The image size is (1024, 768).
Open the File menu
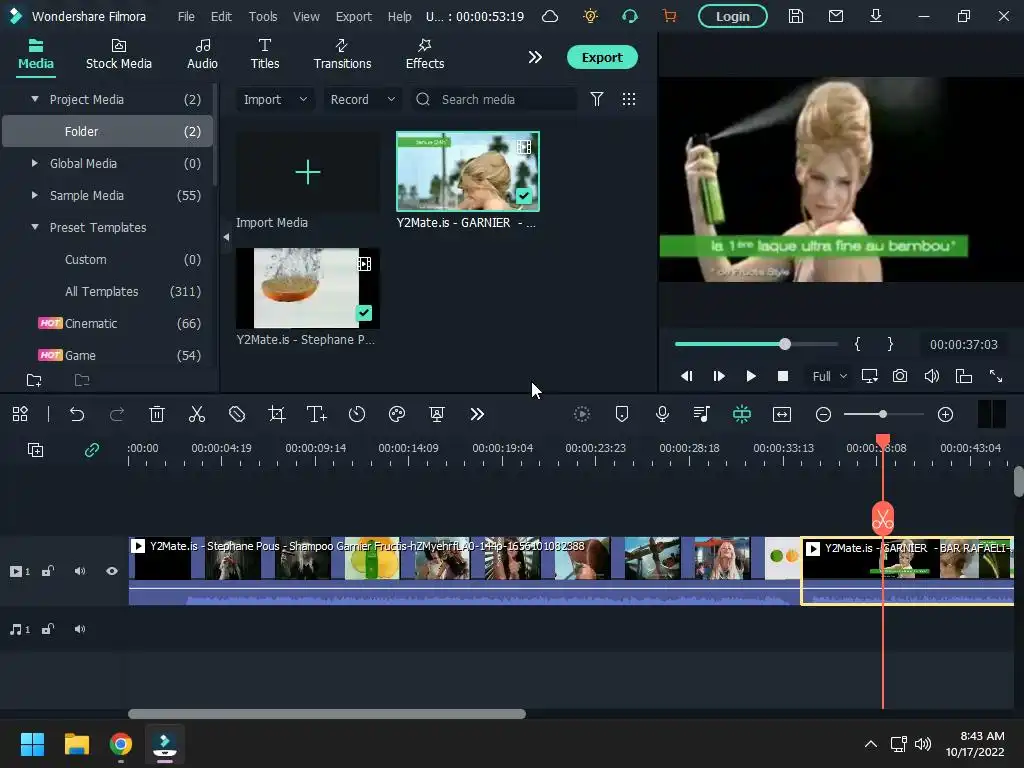pos(186,16)
